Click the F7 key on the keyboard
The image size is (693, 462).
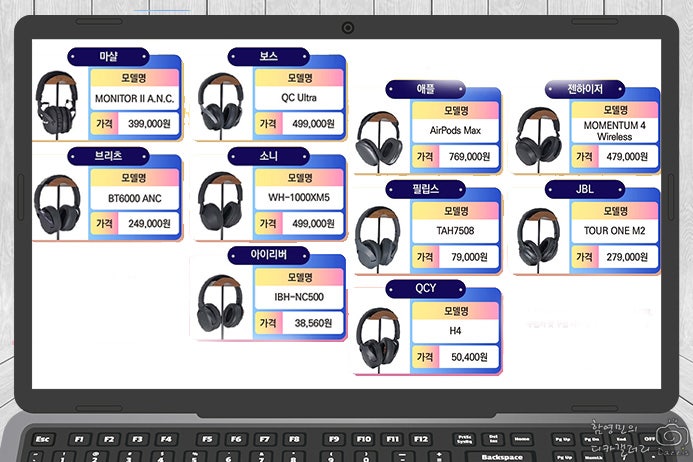pyautogui.click(x=265, y=439)
